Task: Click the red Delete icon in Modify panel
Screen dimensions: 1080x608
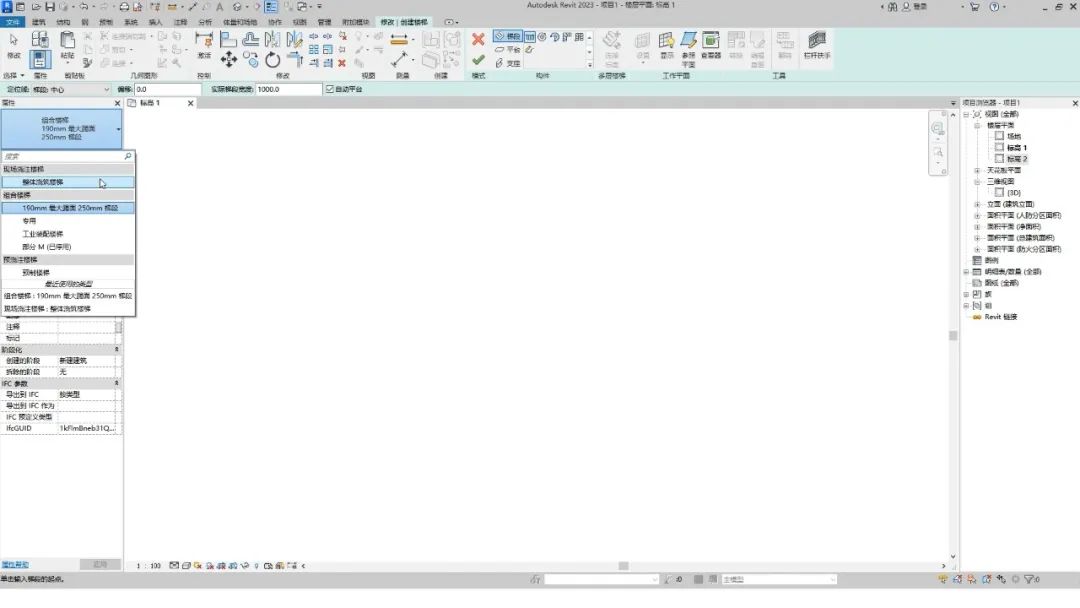Action: click(342, 63)
